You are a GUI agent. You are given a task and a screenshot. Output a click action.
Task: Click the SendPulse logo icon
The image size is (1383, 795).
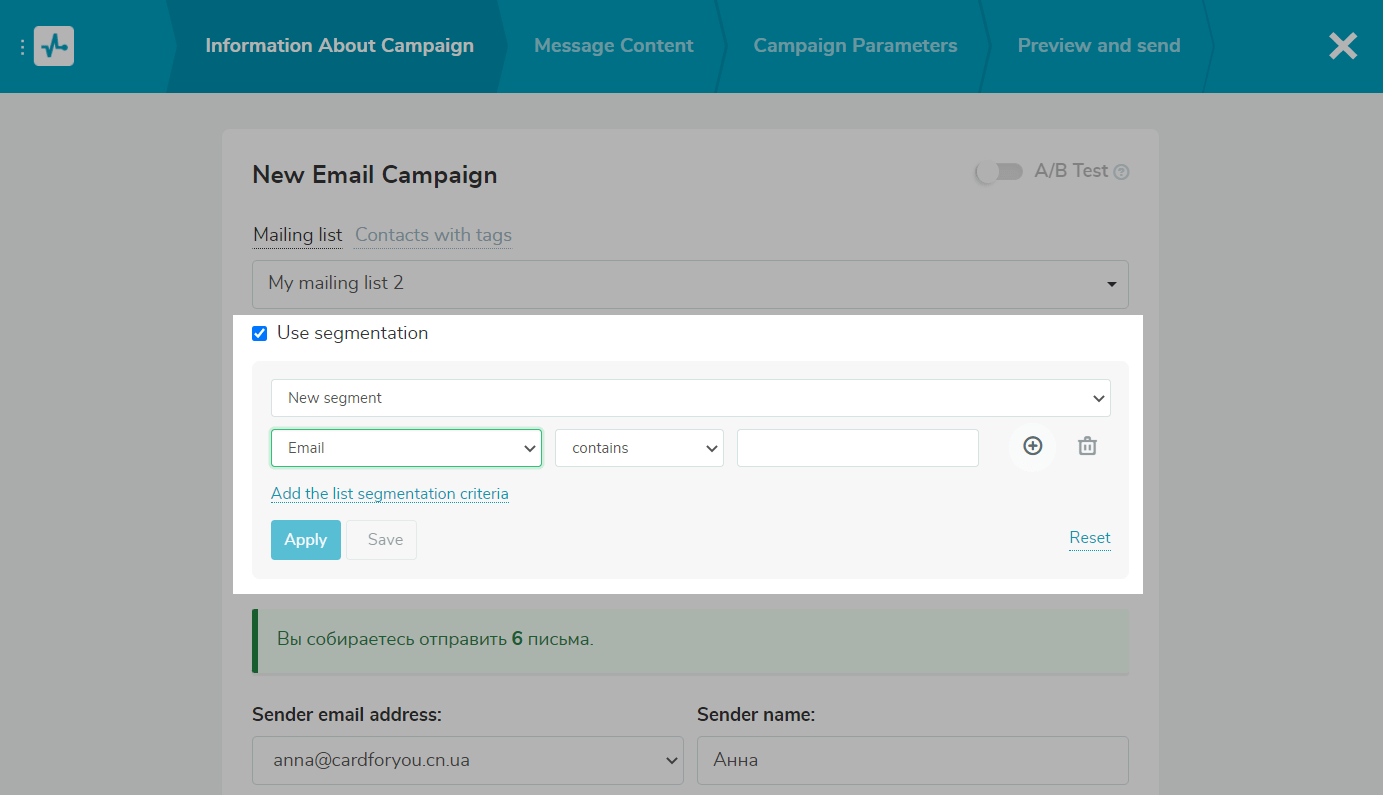pyautogui.click(x=54, y=46)
